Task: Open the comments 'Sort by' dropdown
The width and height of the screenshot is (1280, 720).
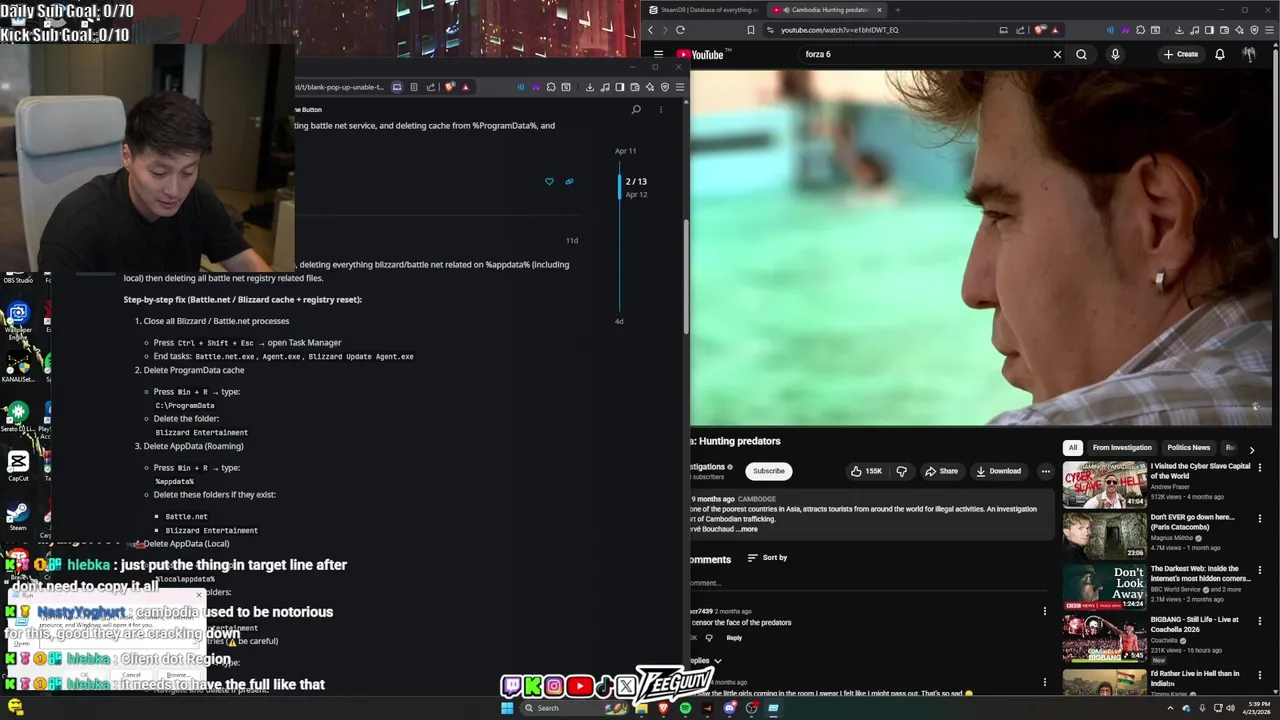Action: [x=768, y=558]
